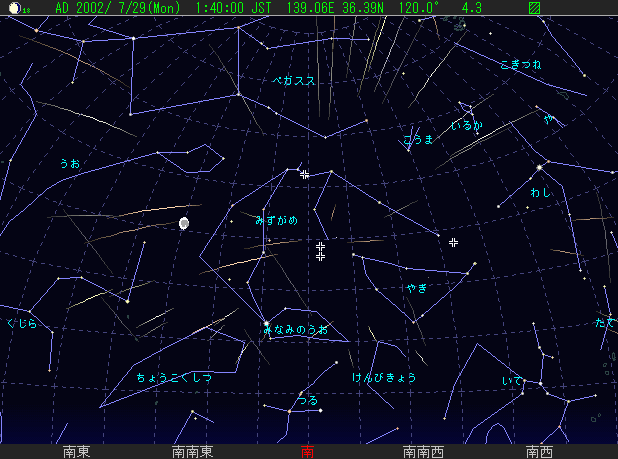Select the 南東 direction label
The width and height of the screenshot is (618, 459).
pyautogui.click(x=78, y=451)
